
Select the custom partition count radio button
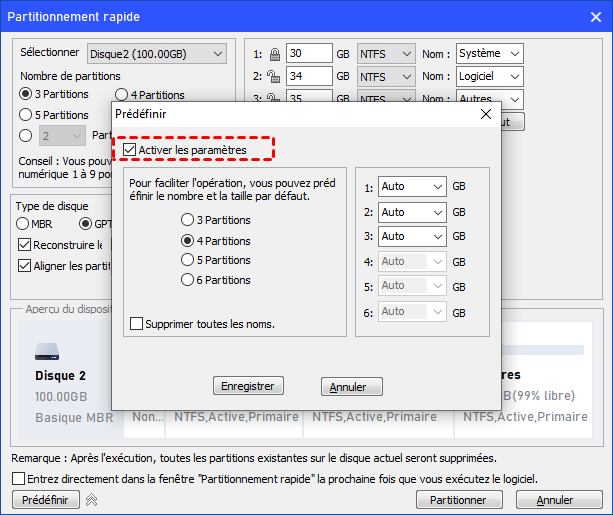[25, 136]
